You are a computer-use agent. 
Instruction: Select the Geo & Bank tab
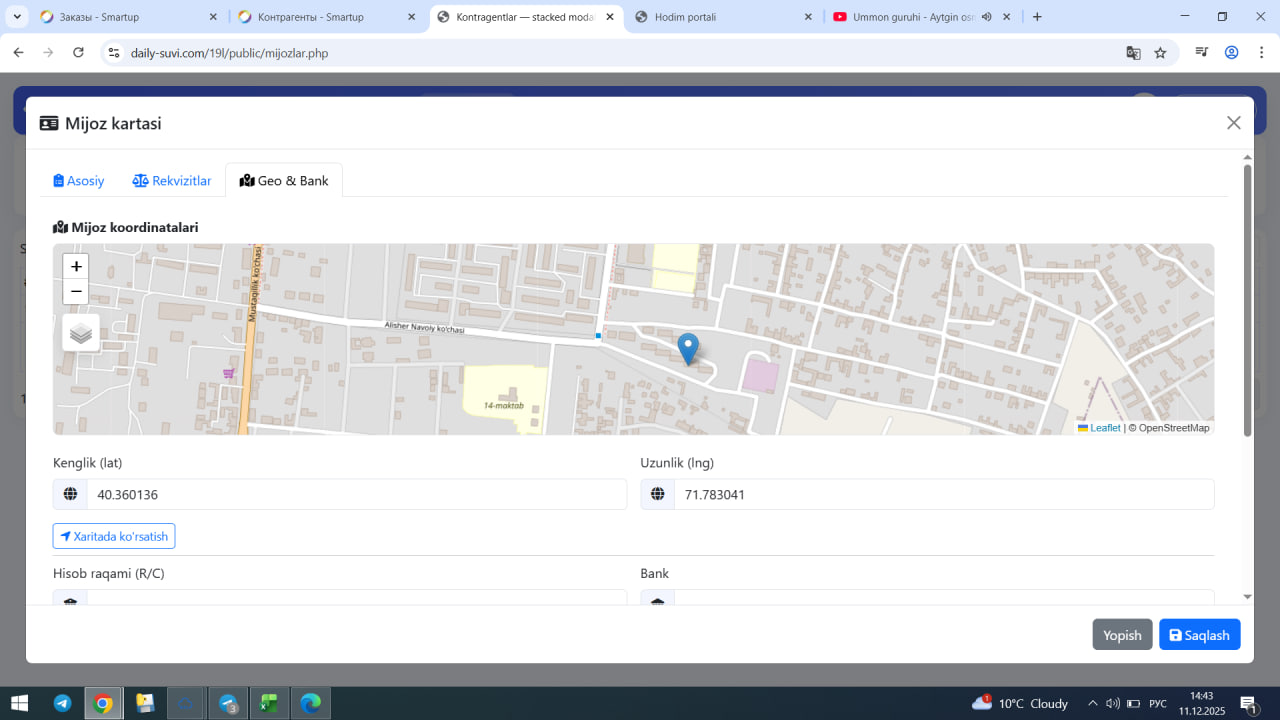pos(284,181)
